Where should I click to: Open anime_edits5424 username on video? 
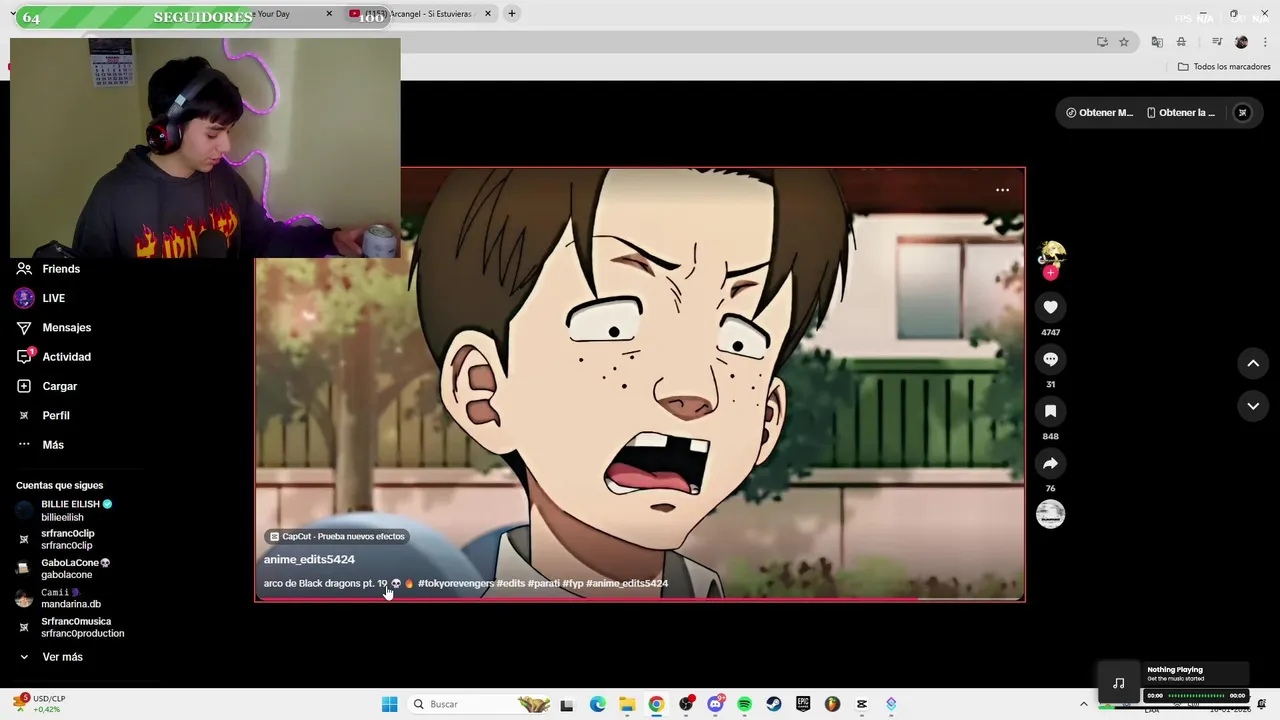tap(309, 559)
